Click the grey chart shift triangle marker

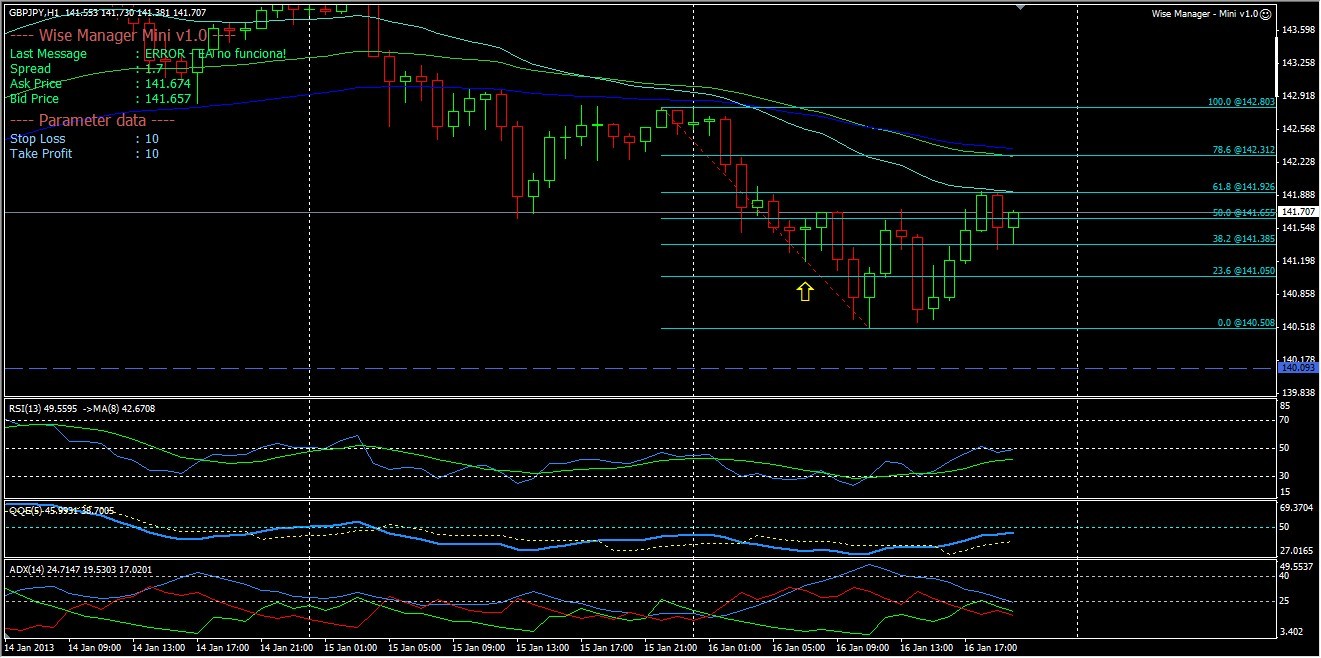[x=1020, y=5]
